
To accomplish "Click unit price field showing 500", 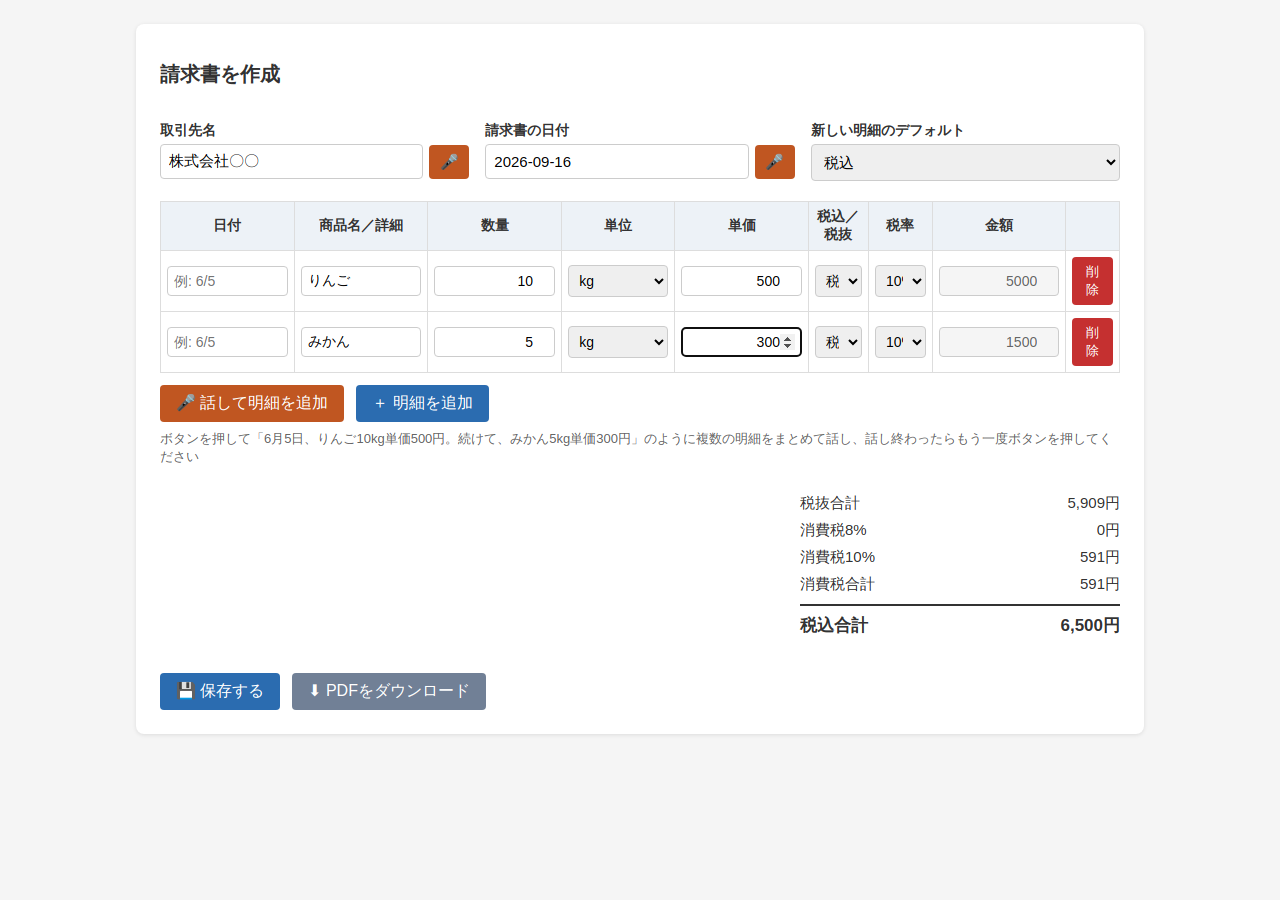I will coord(741,281).
